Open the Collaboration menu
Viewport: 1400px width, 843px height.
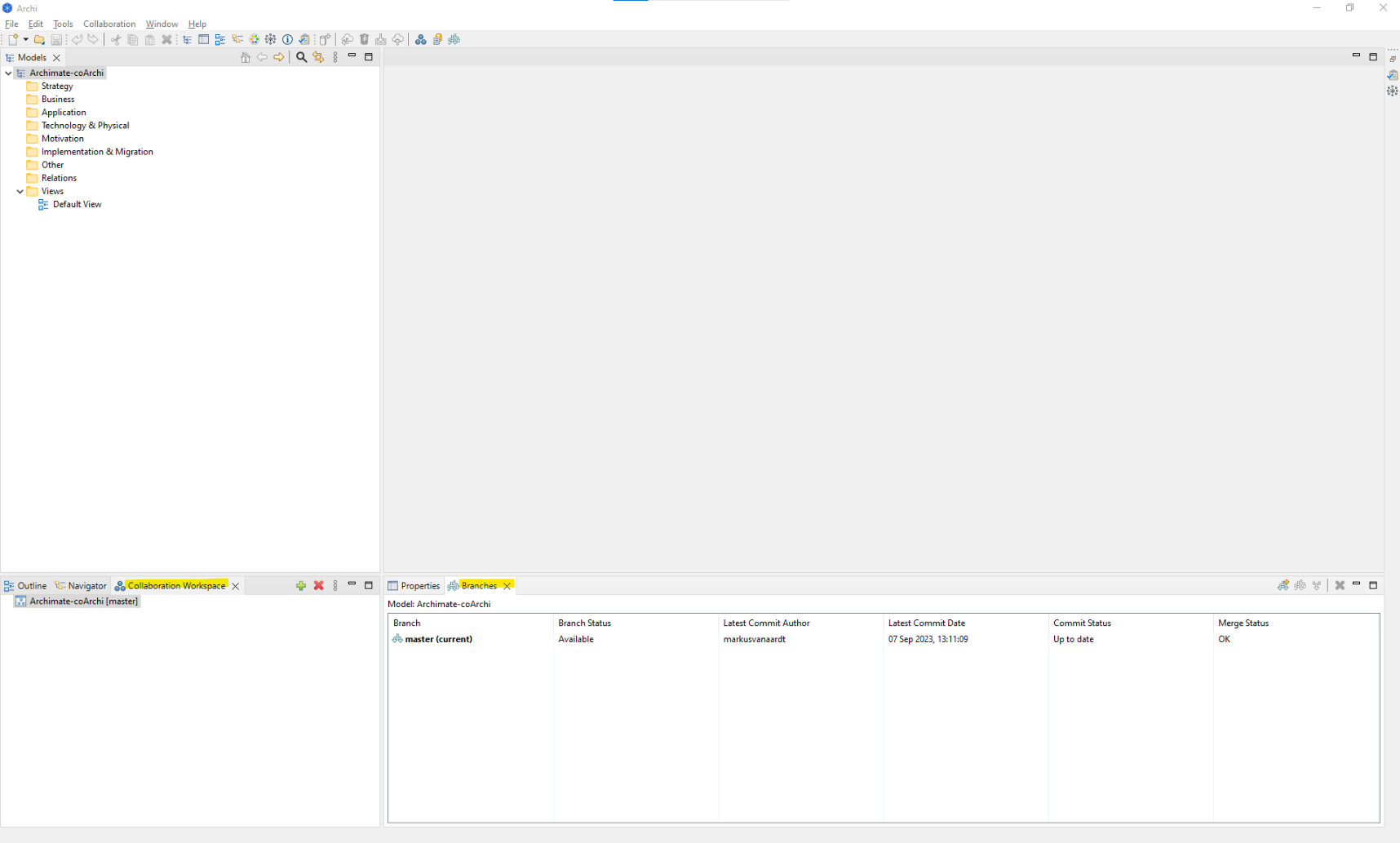tap(109, 24)
